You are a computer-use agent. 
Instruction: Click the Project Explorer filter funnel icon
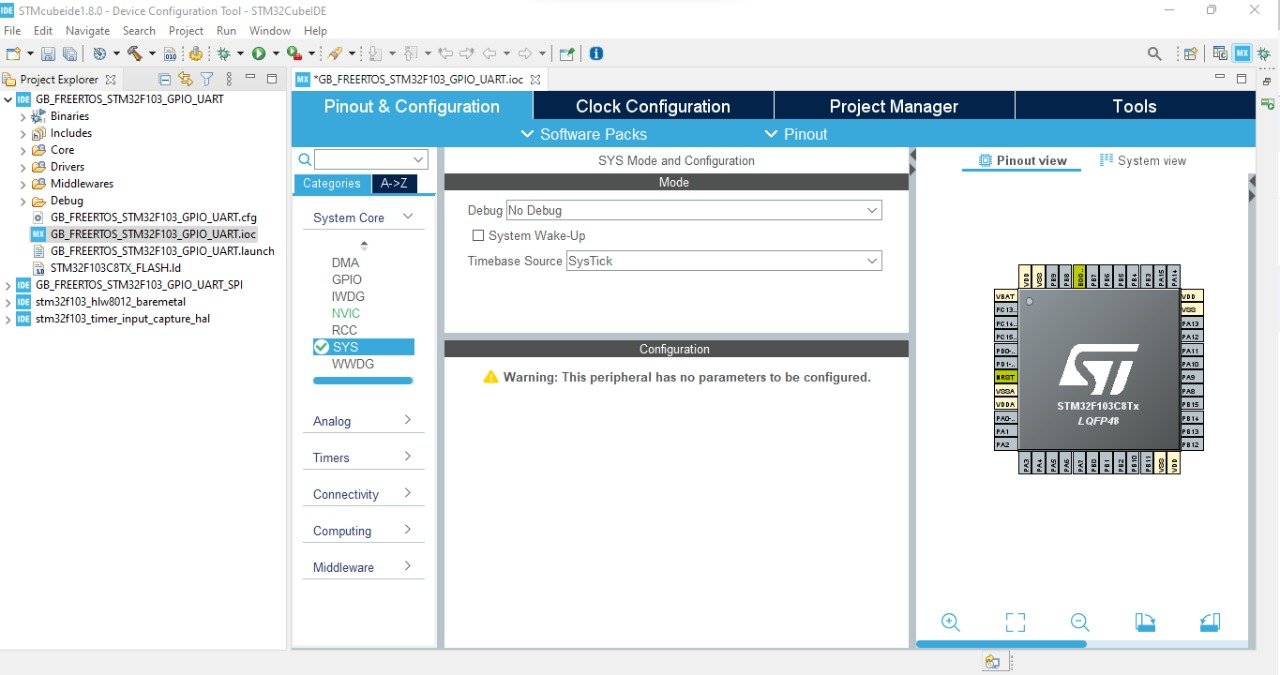point(207,79)
